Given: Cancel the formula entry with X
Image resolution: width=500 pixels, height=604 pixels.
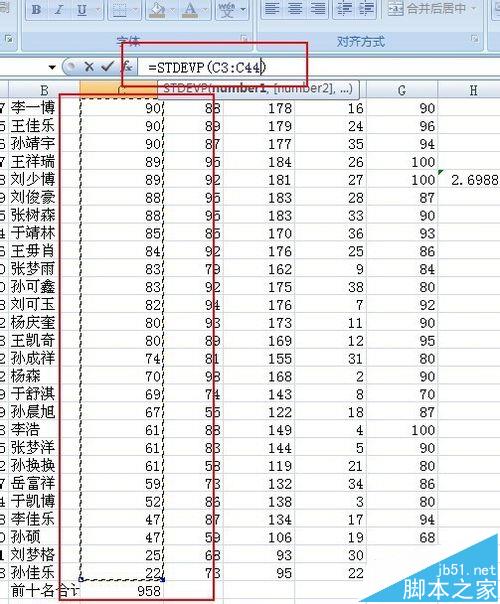Looking at the screenshot, I should pos(89,67).
